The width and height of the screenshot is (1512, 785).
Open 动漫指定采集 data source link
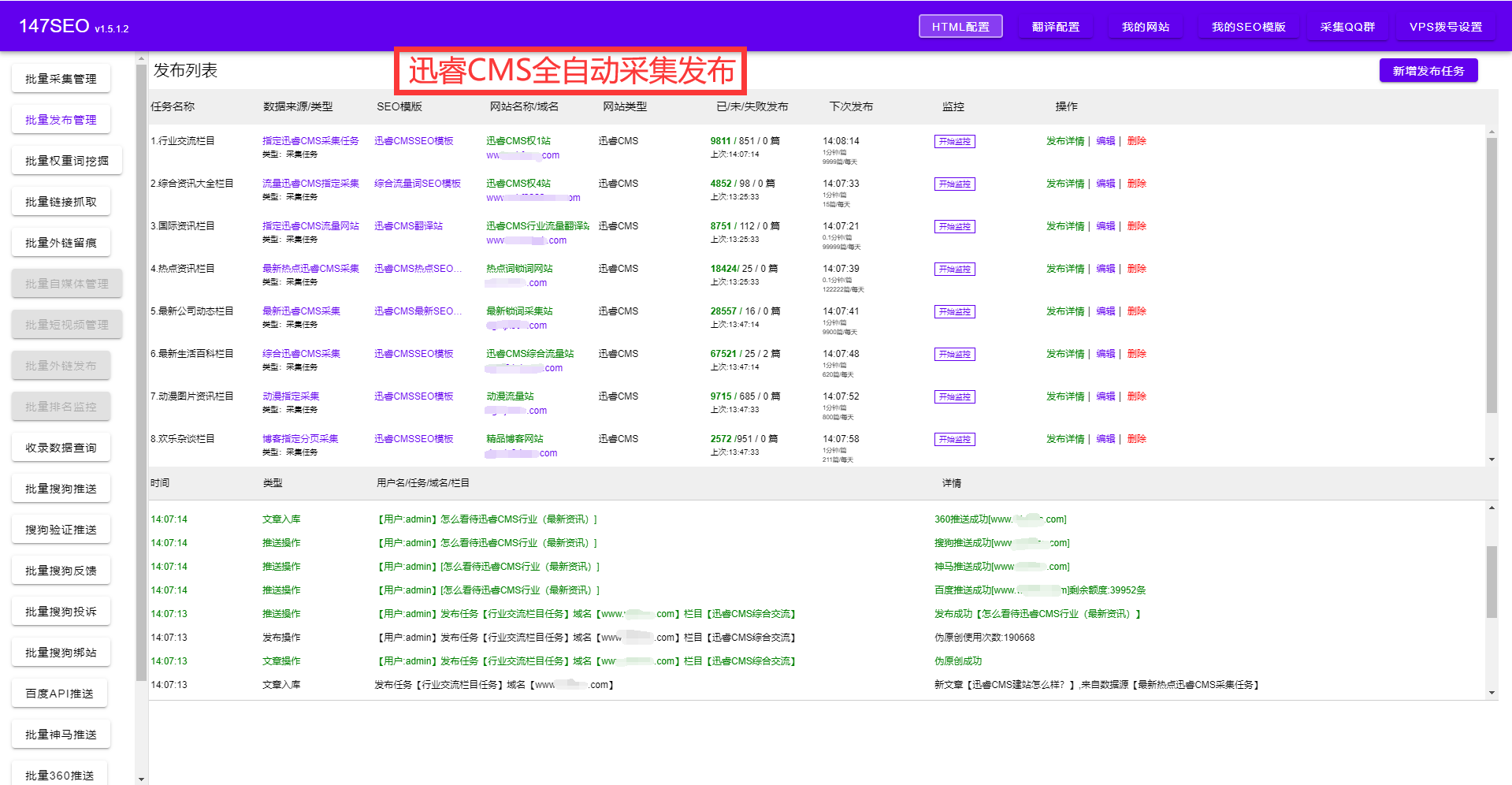click(291, 396)
